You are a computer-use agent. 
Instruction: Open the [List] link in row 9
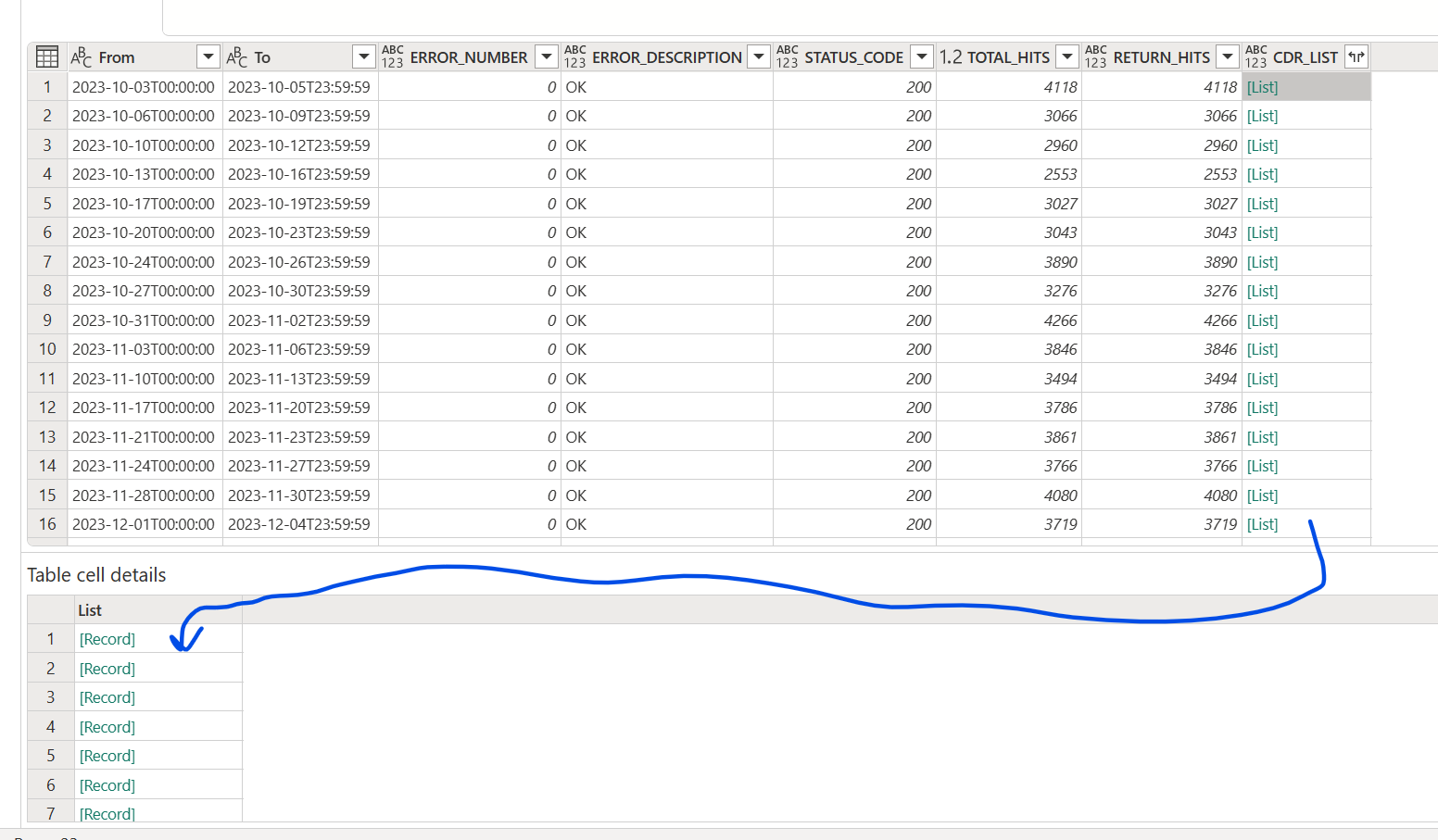pyautogui.click(x=1262, y=320)
